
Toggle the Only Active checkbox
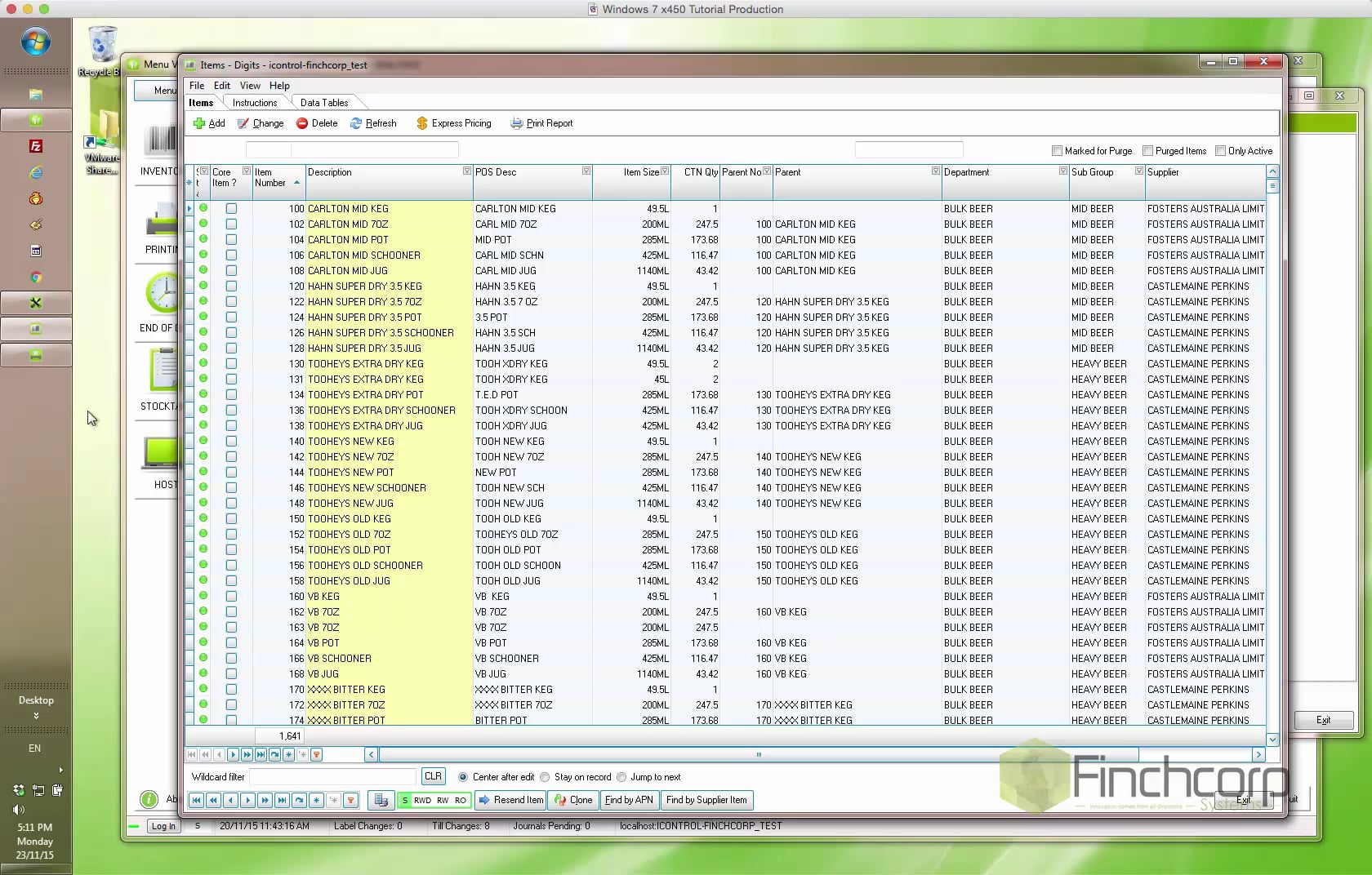1220,151
